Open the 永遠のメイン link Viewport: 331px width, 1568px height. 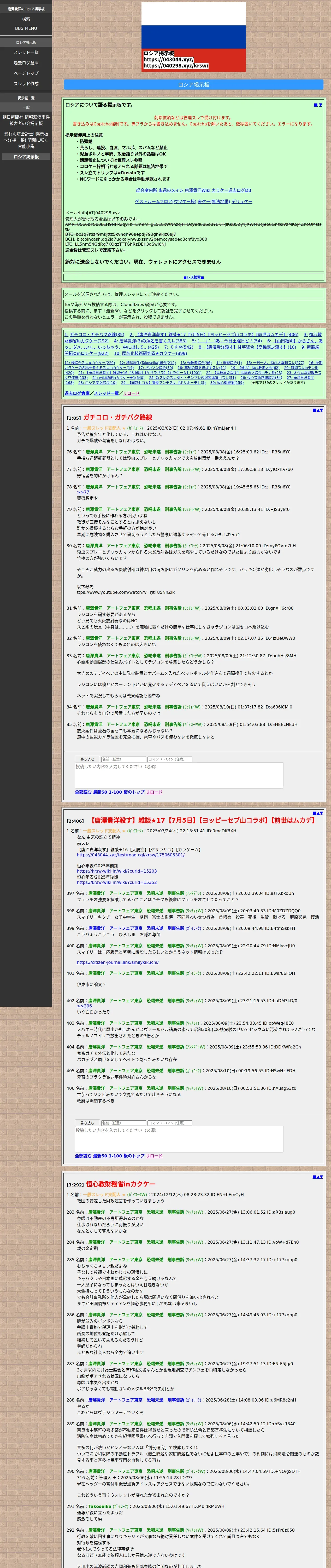click(170, 191)
